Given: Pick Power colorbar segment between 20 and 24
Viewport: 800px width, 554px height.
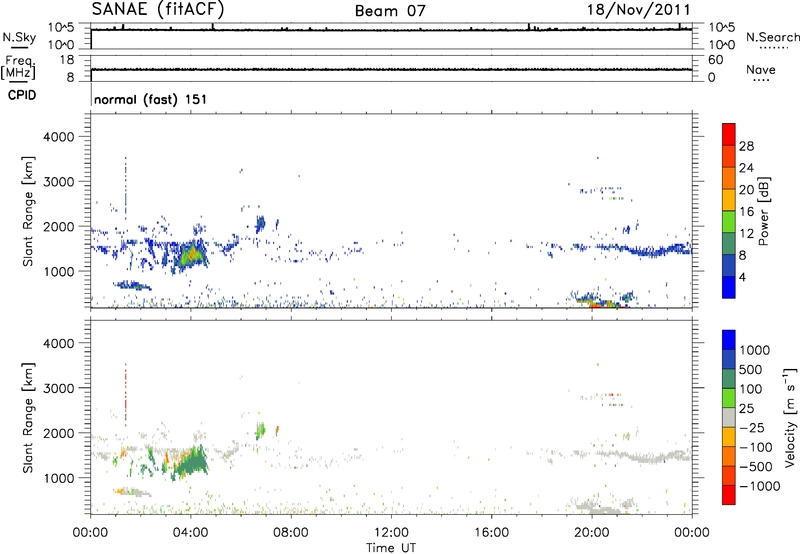Looking at the screenshot, I should point(729,178).
